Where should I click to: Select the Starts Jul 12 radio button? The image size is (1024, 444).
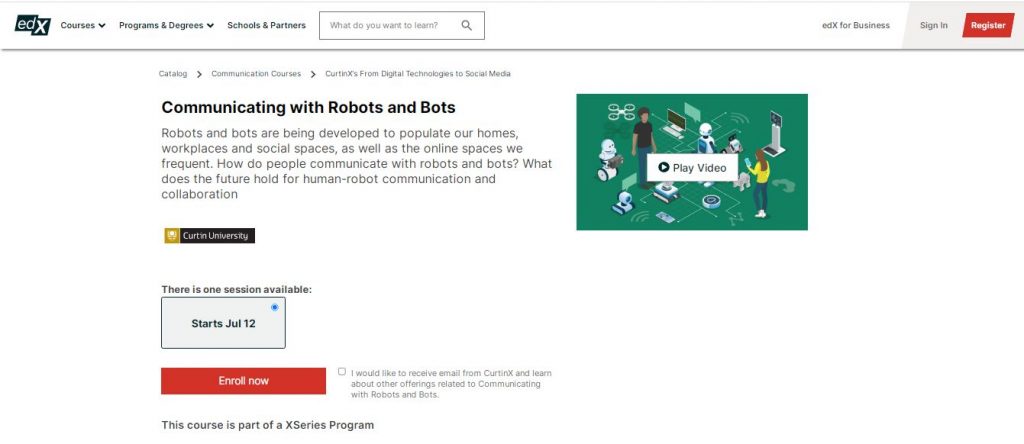275,307
